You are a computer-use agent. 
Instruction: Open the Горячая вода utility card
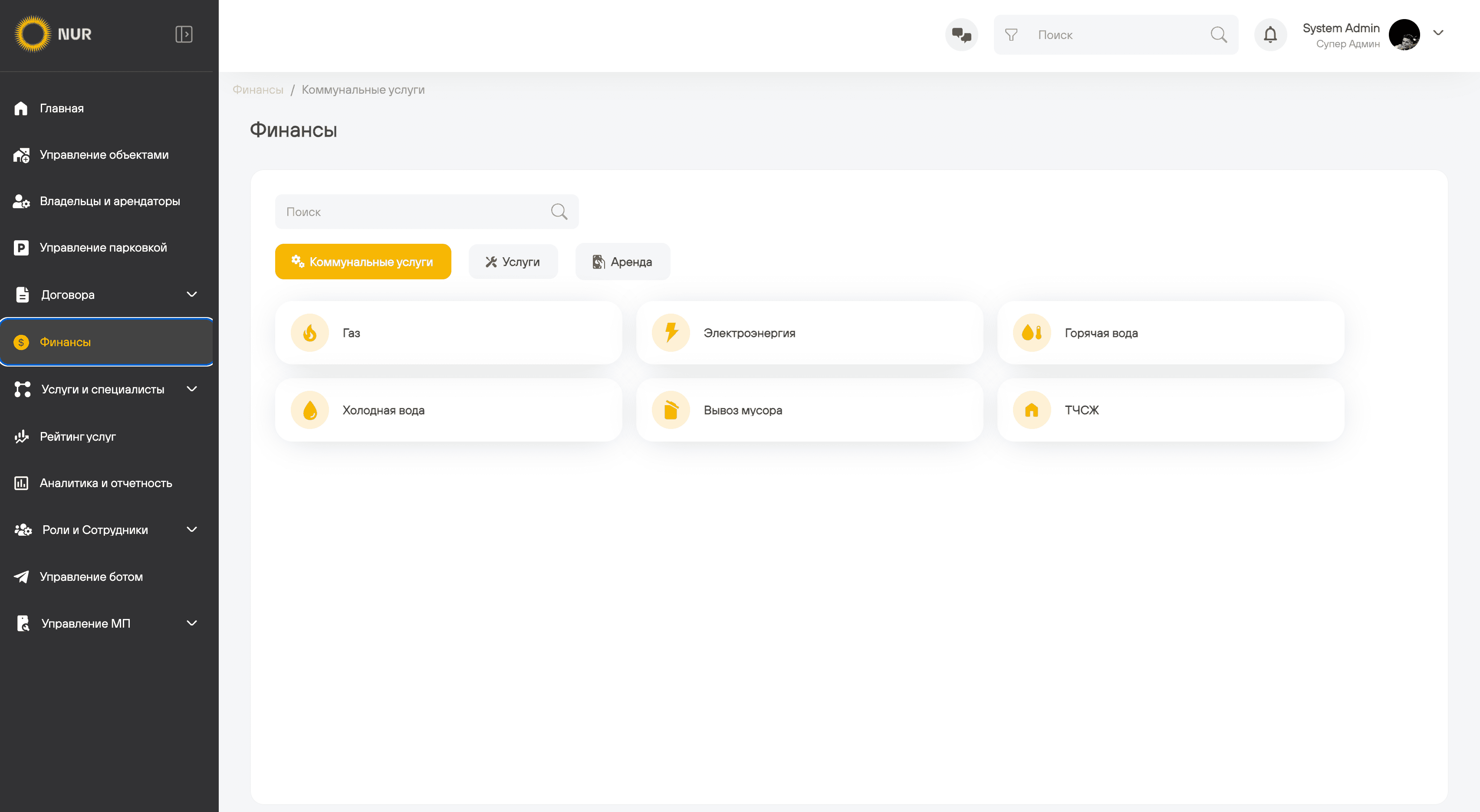click(x=1170, y=333)
